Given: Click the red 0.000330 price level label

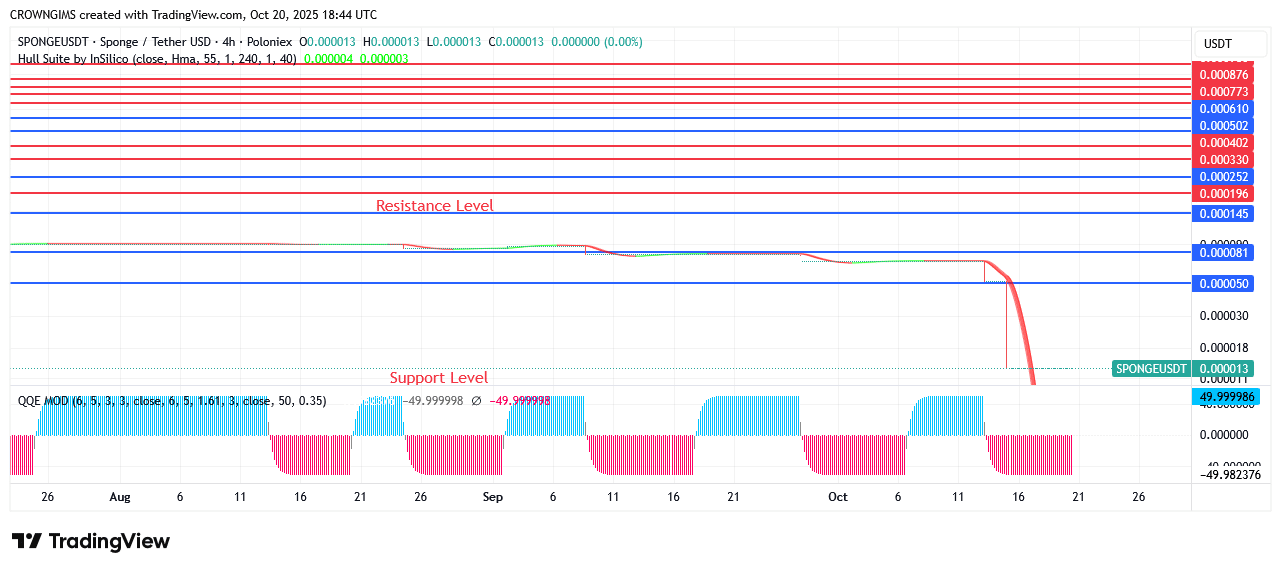Looking at the screenshot, I should pyautogui.click(x=1224, y=160).
